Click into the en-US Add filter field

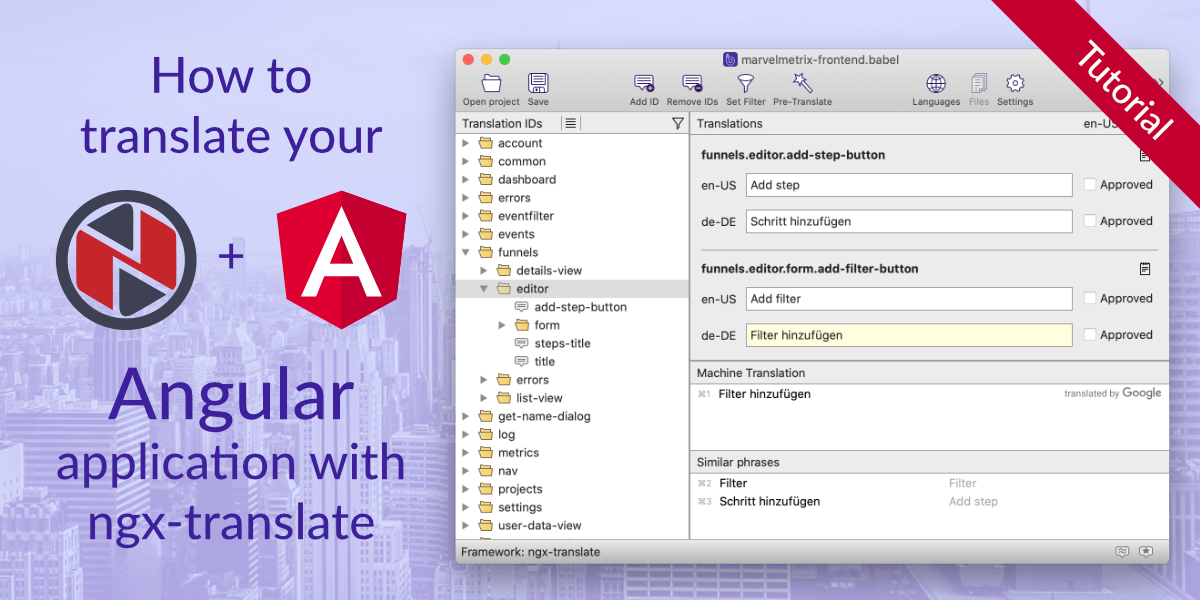click(909, 298)
